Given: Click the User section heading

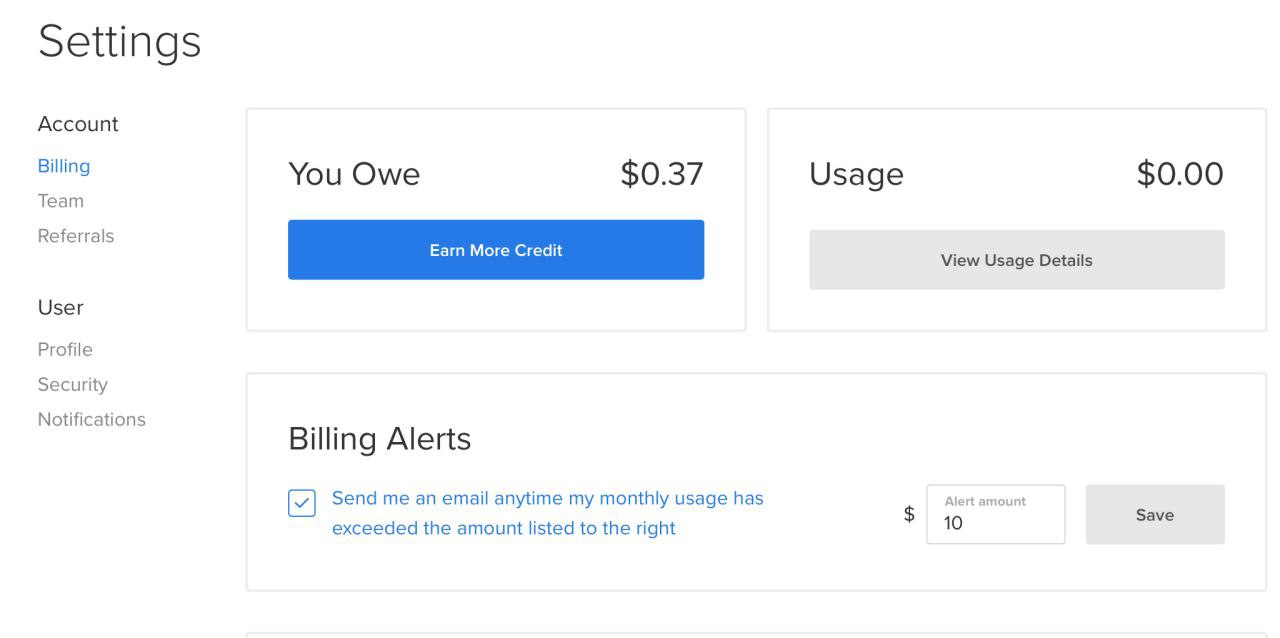Looking at the screenshot, I should click(60, 307).
